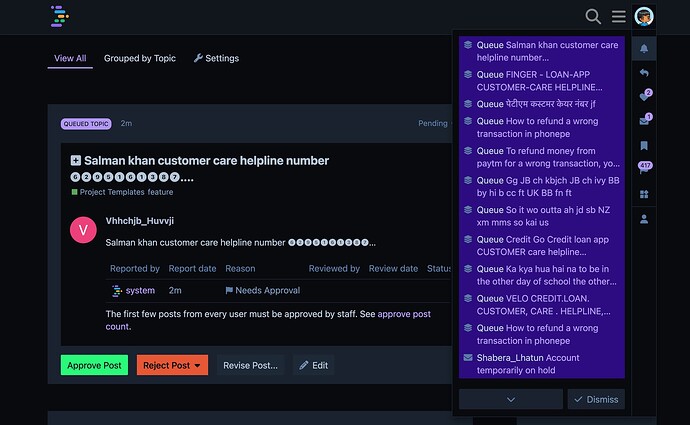This screenshot has height=425, width=690.
Task: Approve the queued post
Action: pyautogui.click(x=94, y=365)
